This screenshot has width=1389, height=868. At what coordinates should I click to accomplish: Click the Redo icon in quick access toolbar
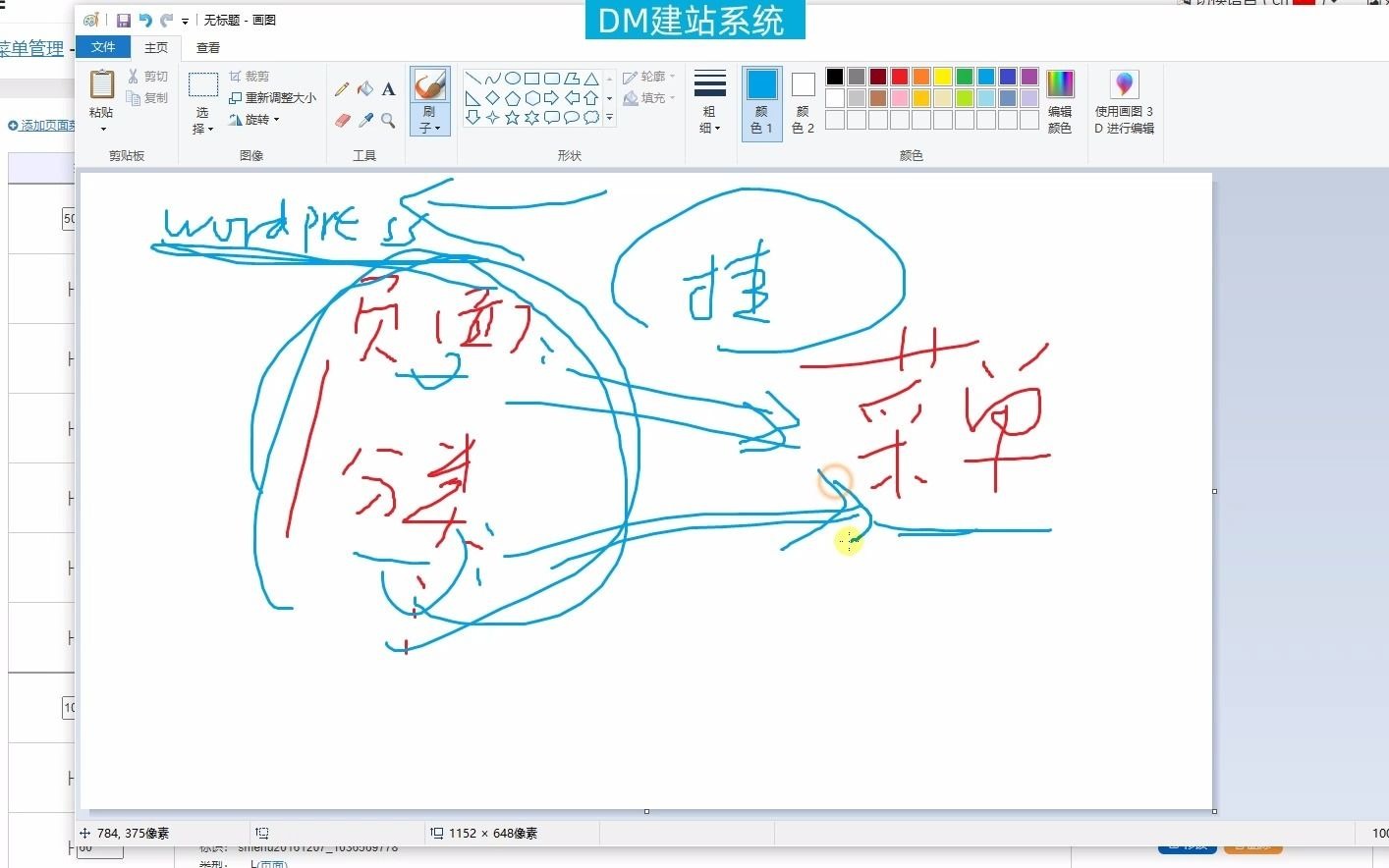coord(166,20)
